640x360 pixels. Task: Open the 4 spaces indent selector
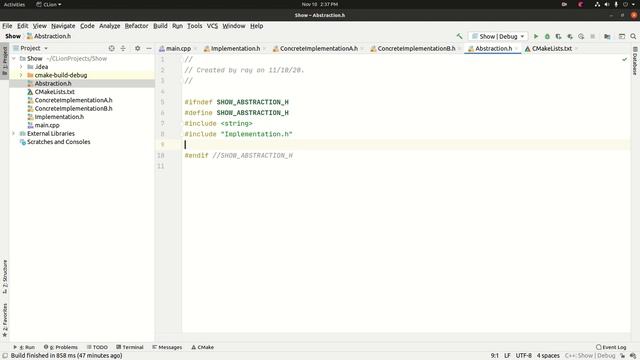click(548, 356)
